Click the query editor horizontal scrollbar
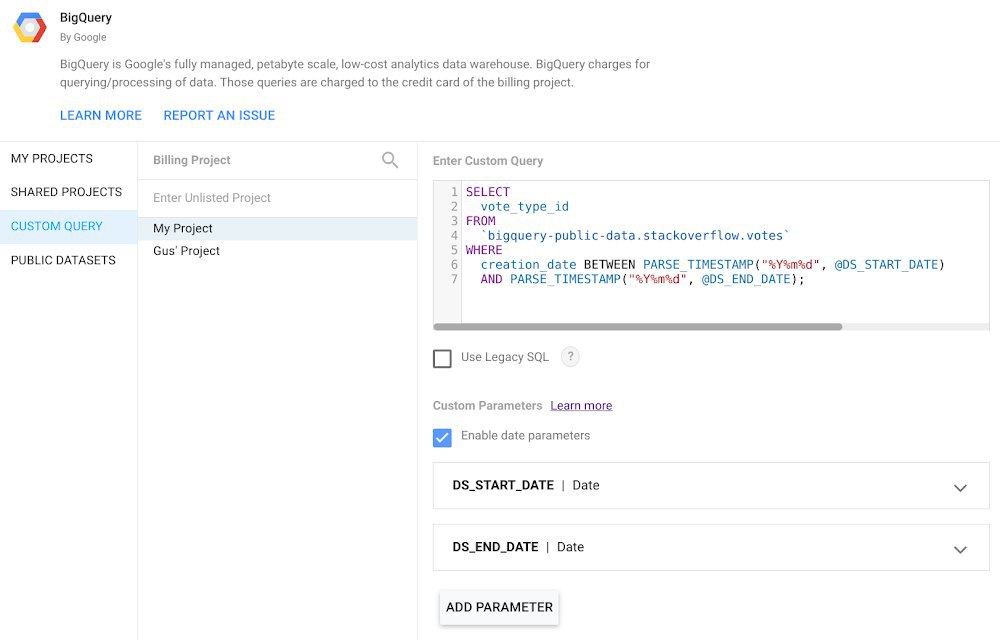Viewport: 1000px width, 640px height. (638, 326)
